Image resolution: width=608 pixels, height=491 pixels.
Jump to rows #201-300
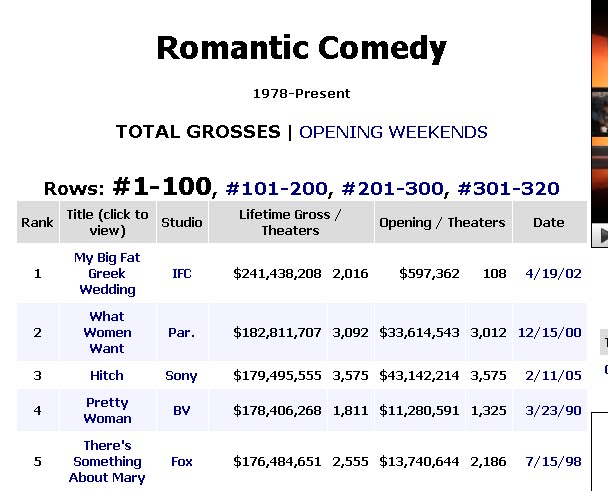click(394, 188)
